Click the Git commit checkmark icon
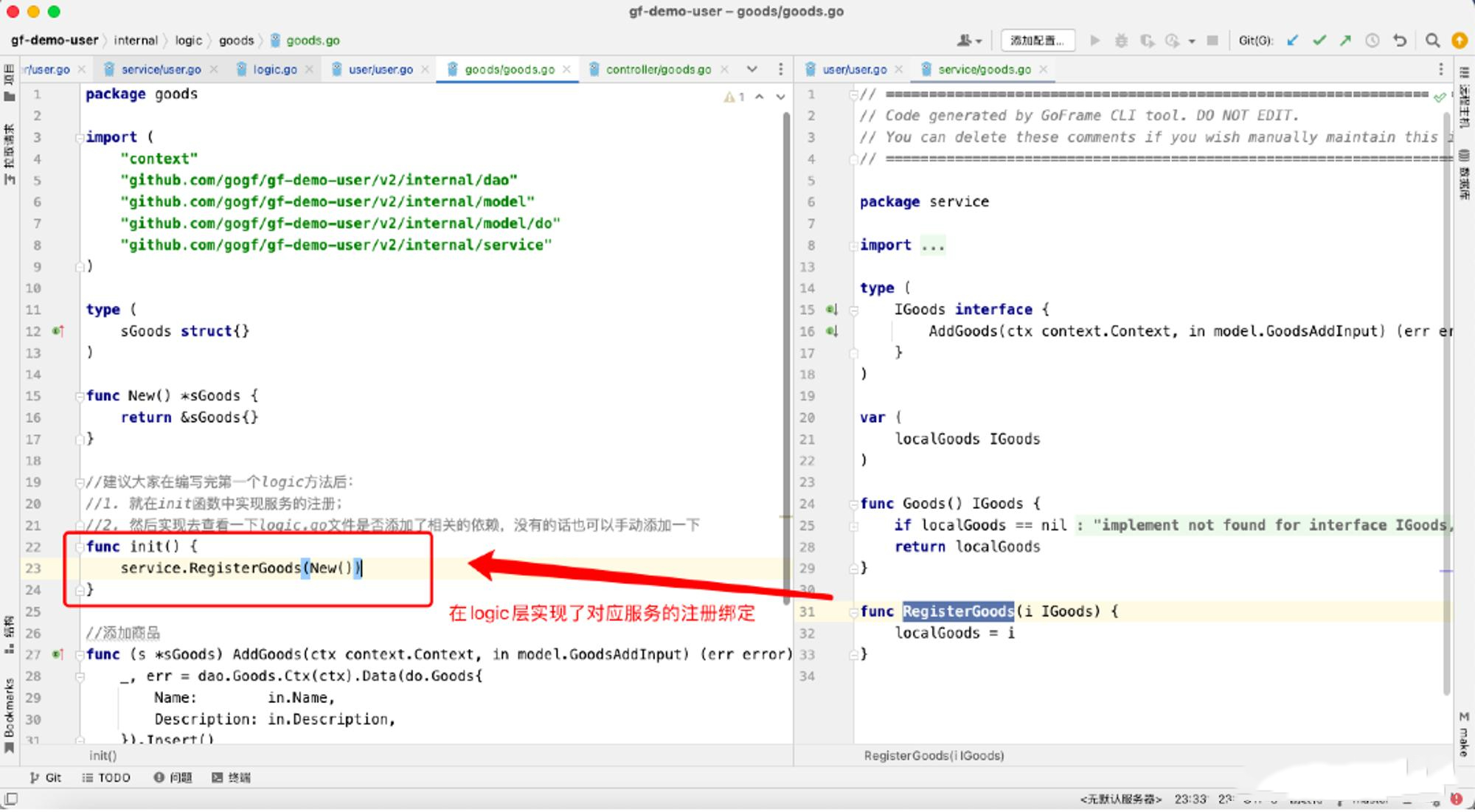1475x812 pixels. 1321,40
